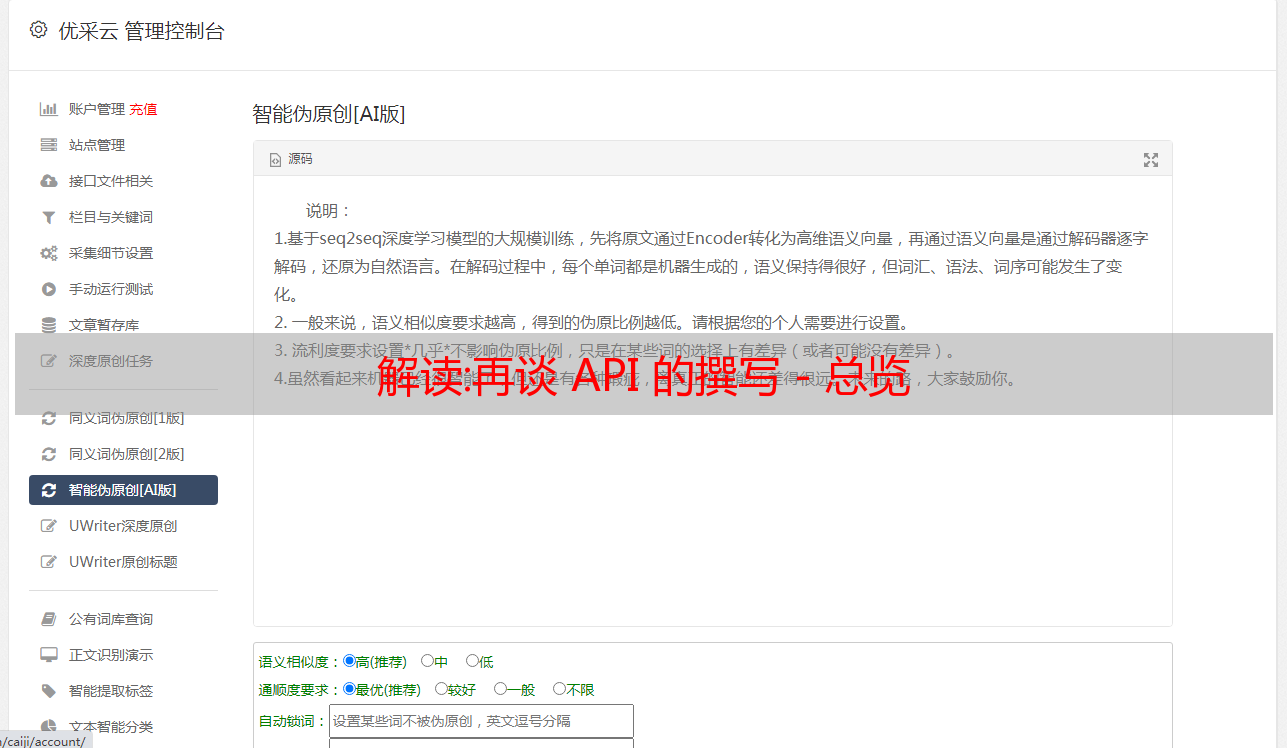Click the filter icon beside 栏目与关键词
Viewport: 1287px width, 748px height.
(48, 217)
